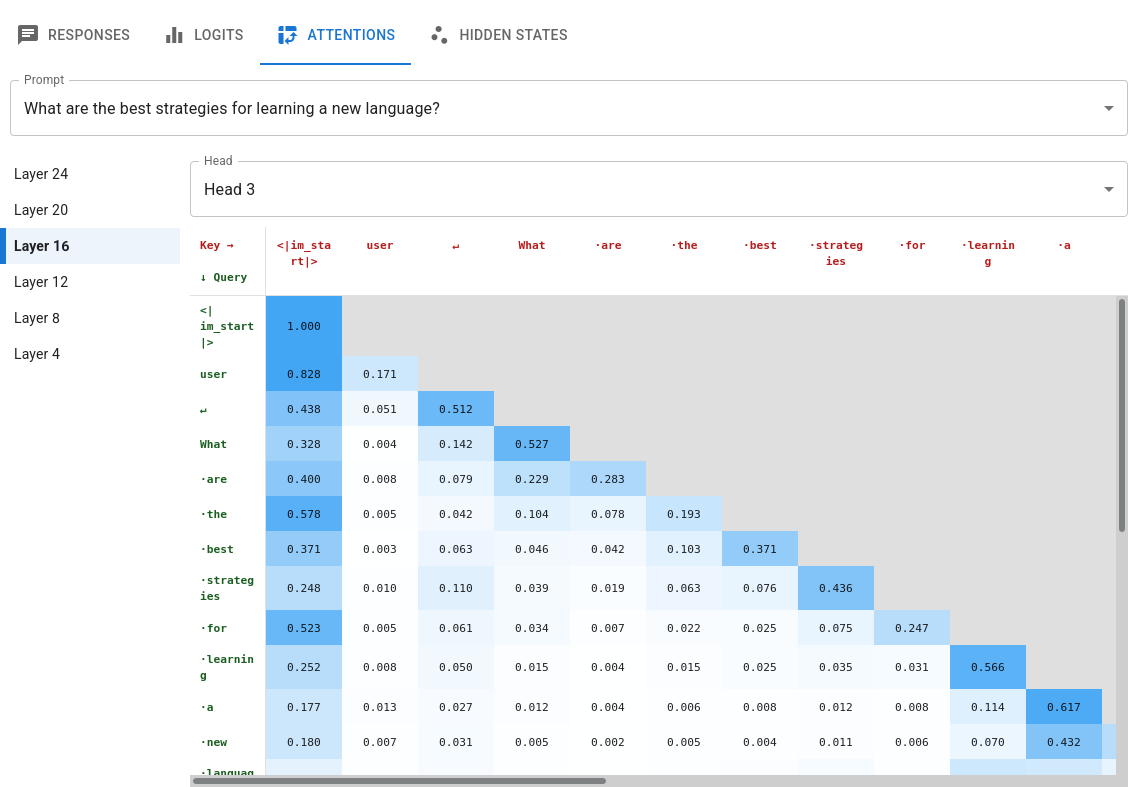Screen dimensions: 1138x787
Task: Click the 0.171 attention cell
Action: [x=380, y=374]
